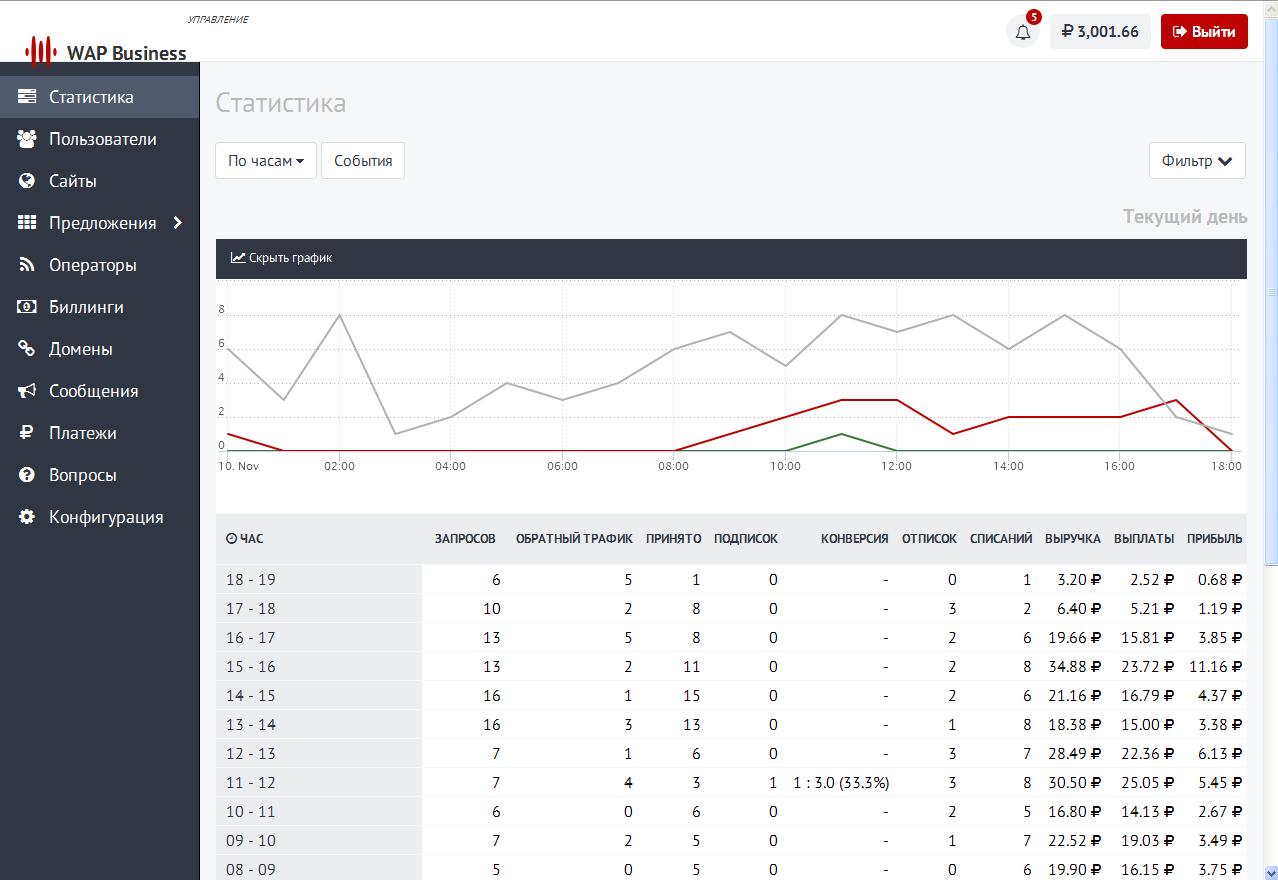Click the globe icon next to Сайты
Image resolution: width=1278 pixels, height=880 pixels.
(x=27, y=181)
